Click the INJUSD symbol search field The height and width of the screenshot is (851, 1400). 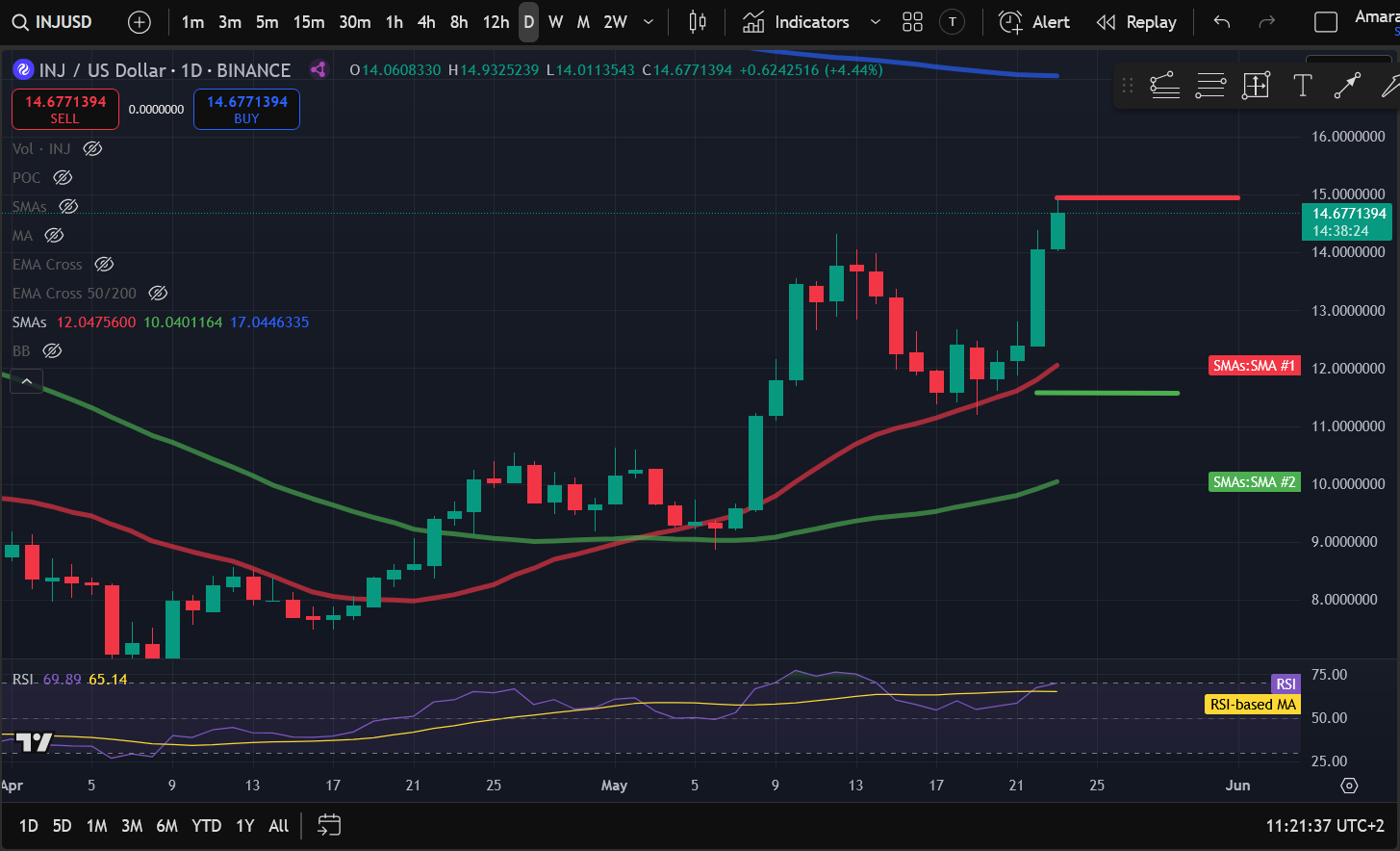tap(53, 22)
